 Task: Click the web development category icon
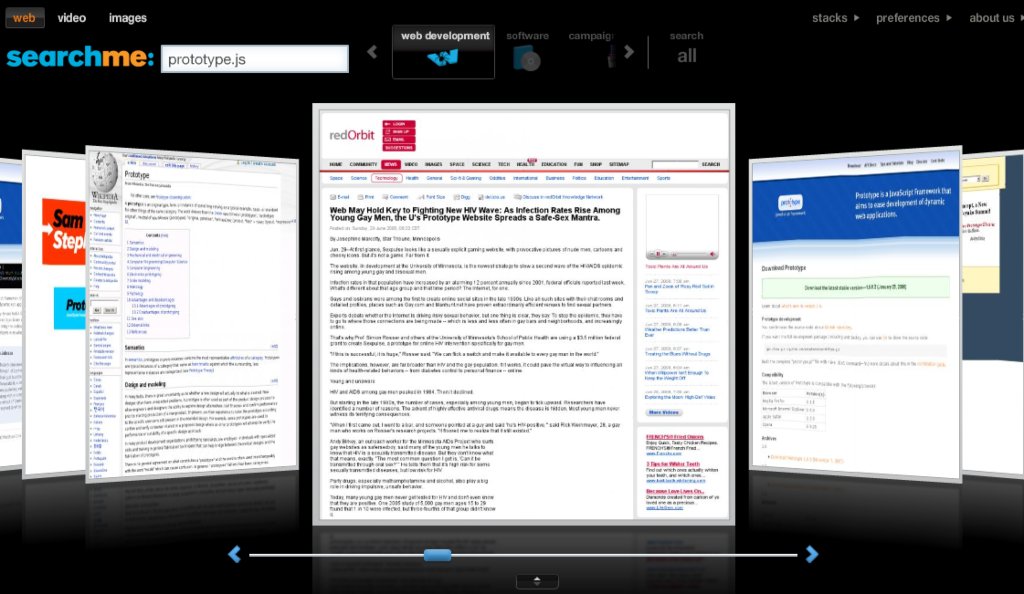tap(443, 59)
